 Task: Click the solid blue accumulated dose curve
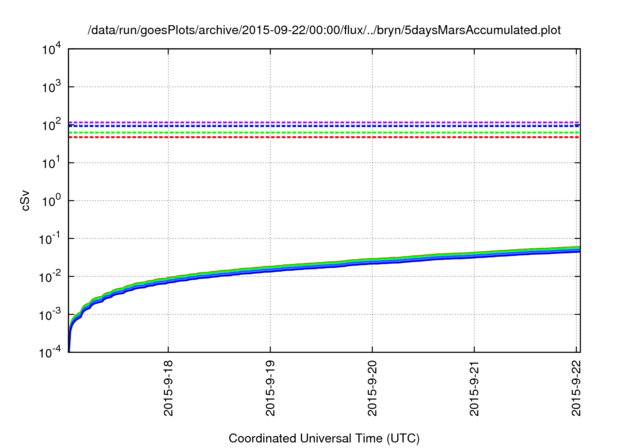pos(322,266)
